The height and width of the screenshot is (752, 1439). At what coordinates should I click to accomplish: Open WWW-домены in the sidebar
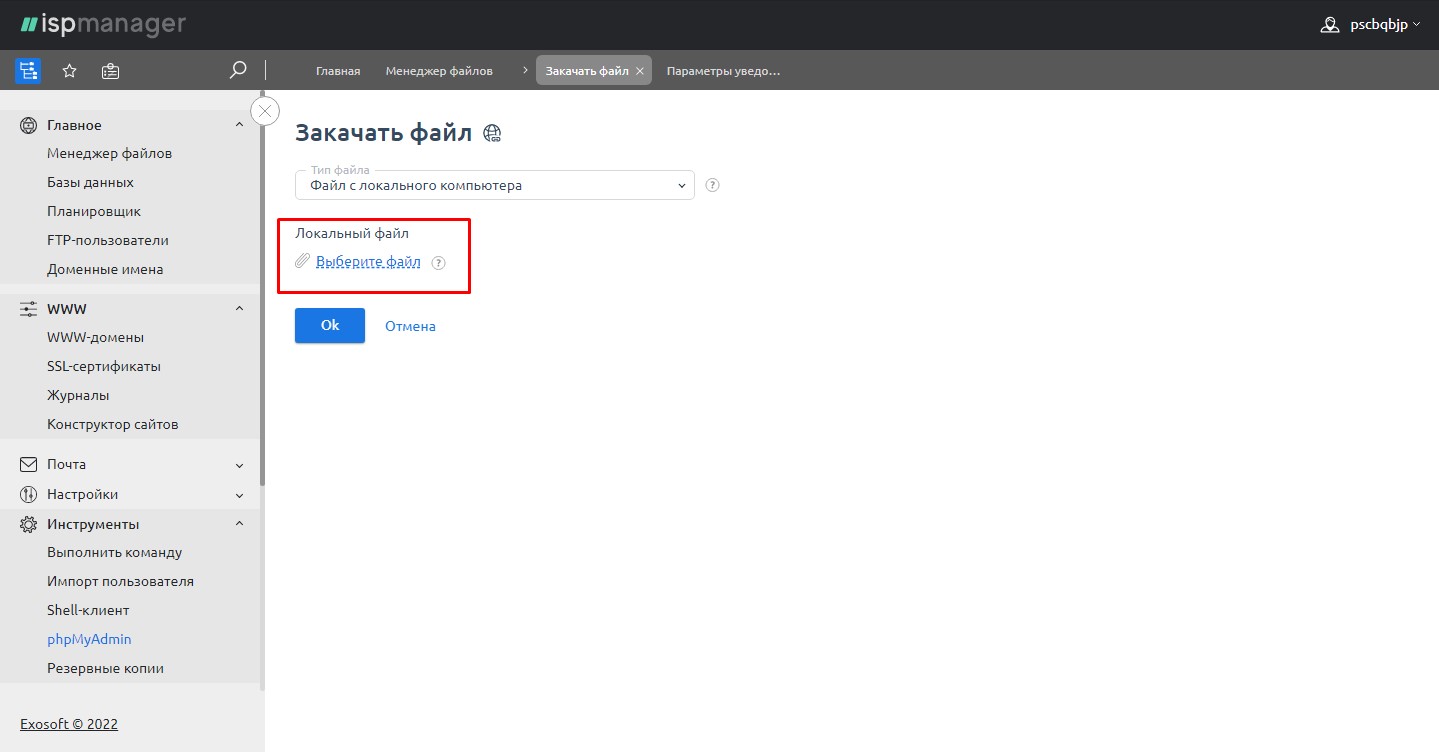pos(95,337)
